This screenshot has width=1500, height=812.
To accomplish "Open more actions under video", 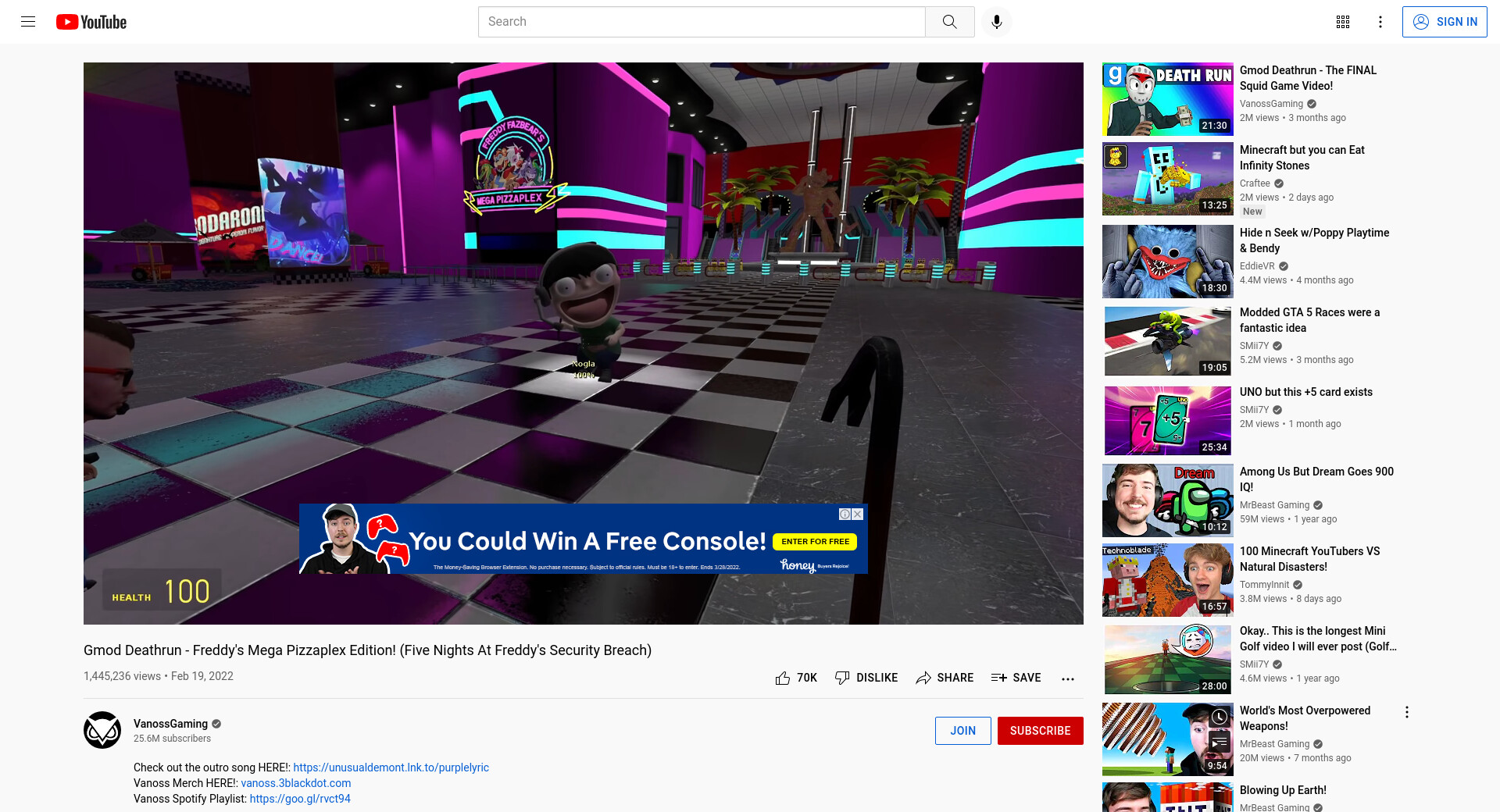I will (1068, 678).
